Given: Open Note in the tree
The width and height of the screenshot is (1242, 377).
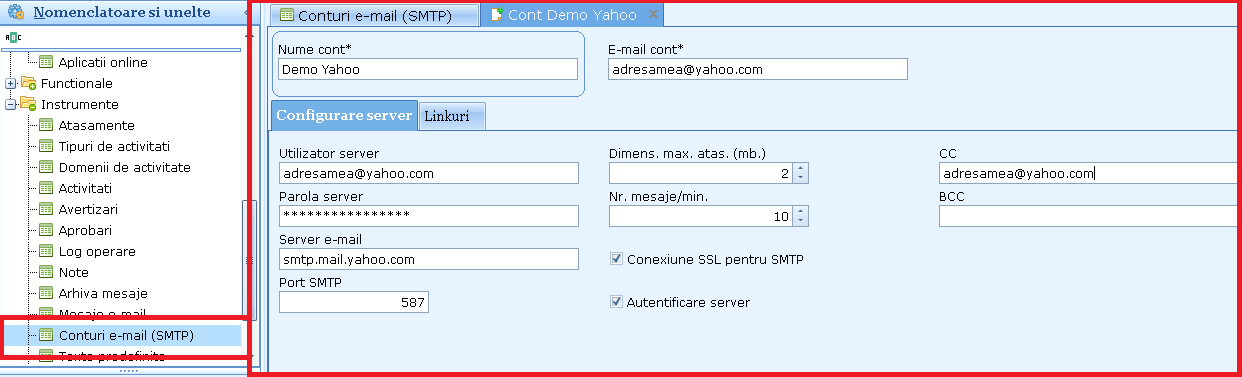Looking at the screenshot, I should (73, 272).
